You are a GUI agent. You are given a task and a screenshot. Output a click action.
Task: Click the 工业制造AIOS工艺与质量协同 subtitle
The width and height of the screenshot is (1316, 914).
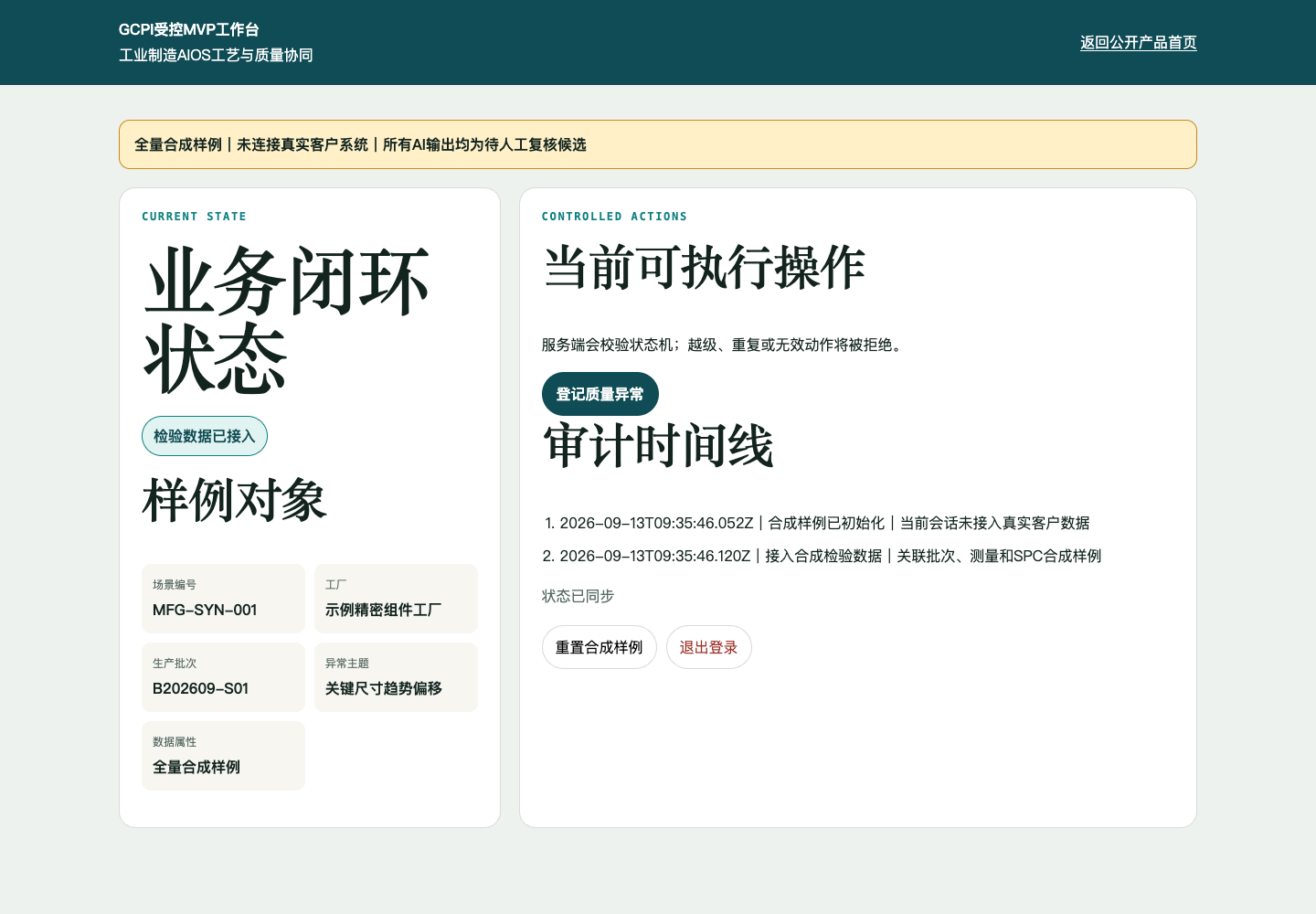click(x=216, y=55)
